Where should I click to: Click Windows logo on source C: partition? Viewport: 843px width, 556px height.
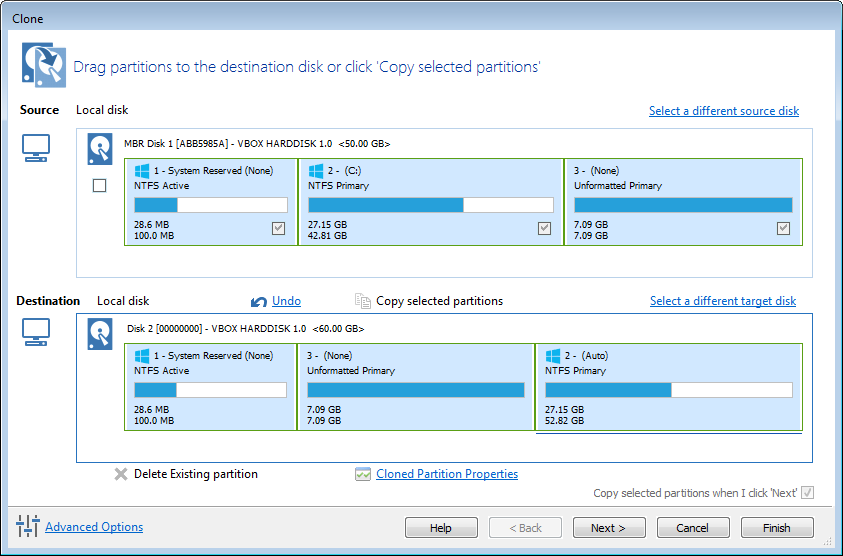point(316,171)
